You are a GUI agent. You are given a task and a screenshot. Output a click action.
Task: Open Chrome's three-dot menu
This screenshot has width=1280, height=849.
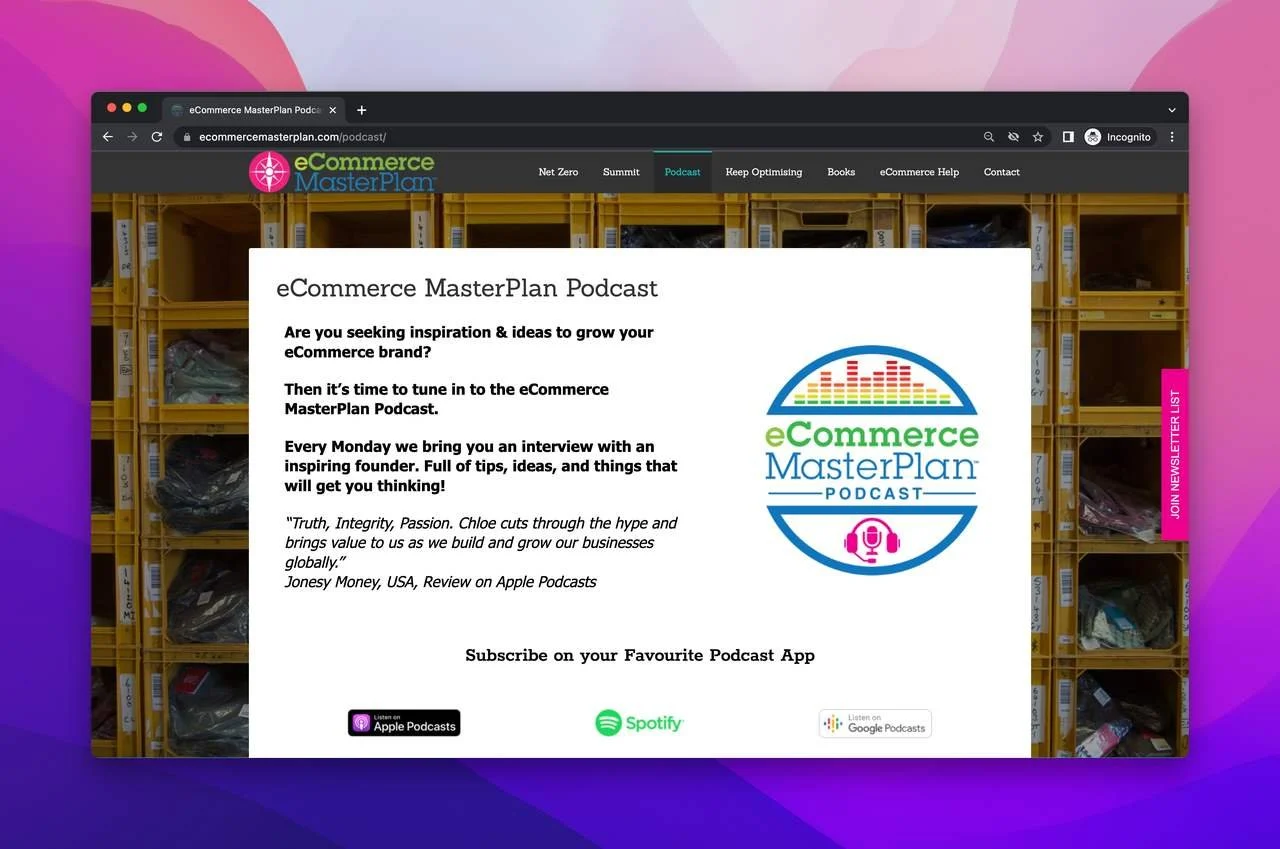click(1172, 137)
